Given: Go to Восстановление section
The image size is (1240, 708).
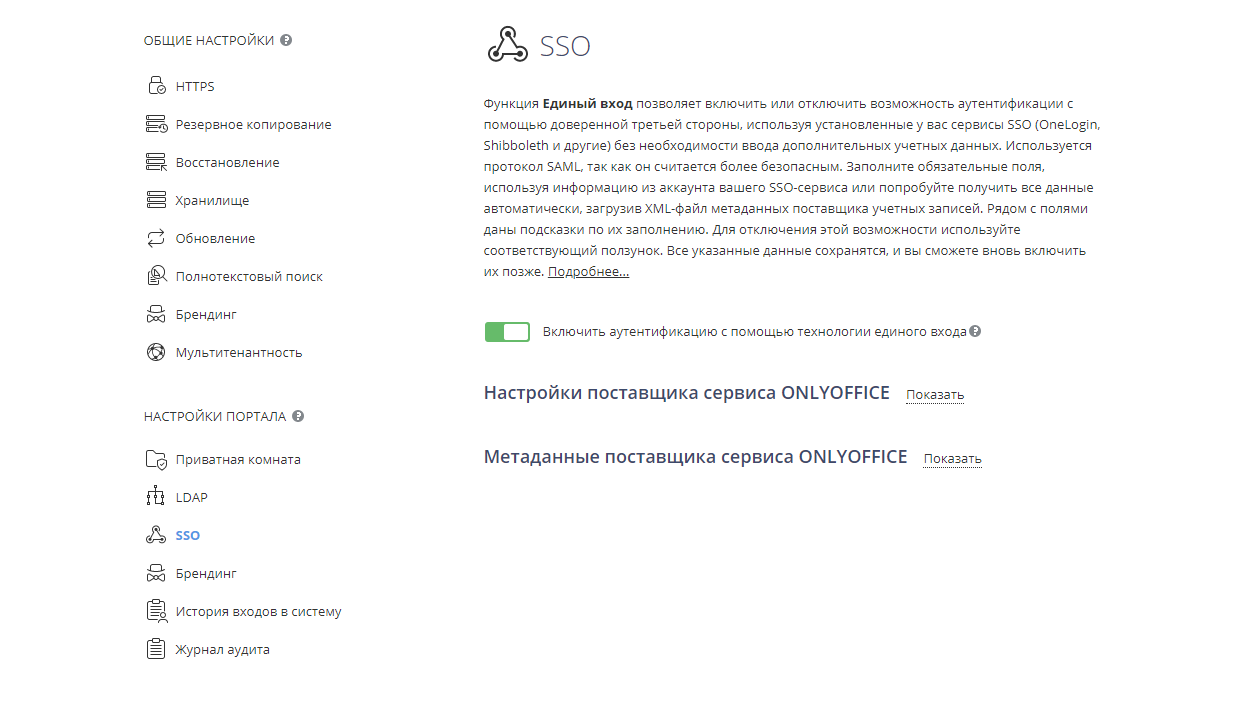Looking at the screenshot, I should (x=228, y=162).
